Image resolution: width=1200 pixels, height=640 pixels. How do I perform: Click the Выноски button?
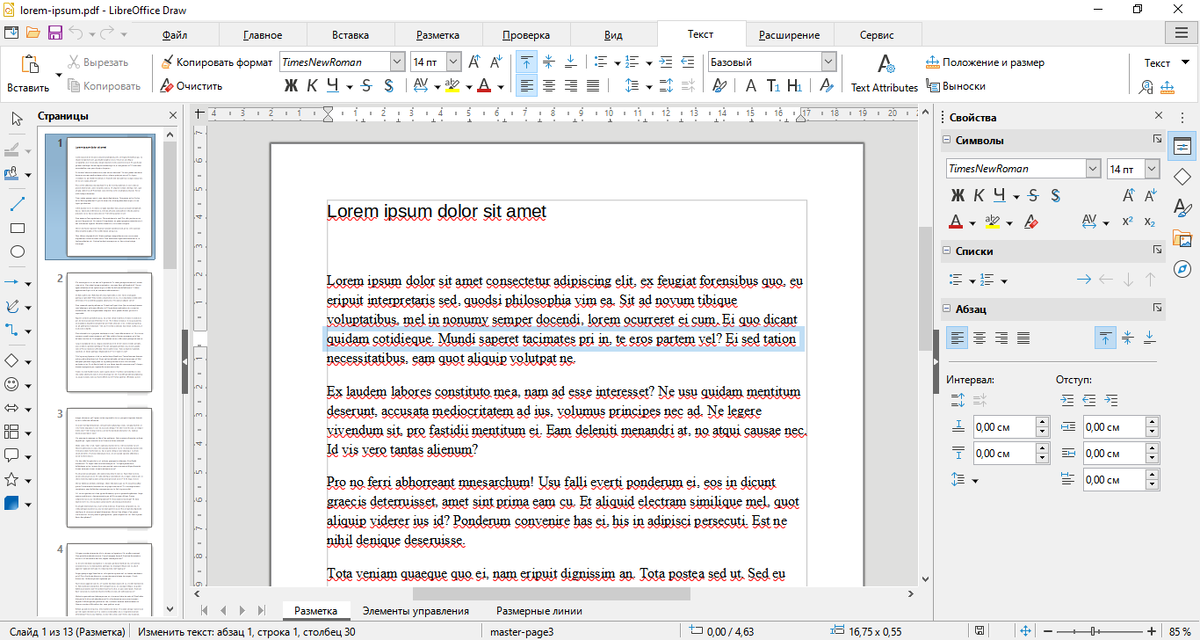pyautogui.click(x=956, y=86)
